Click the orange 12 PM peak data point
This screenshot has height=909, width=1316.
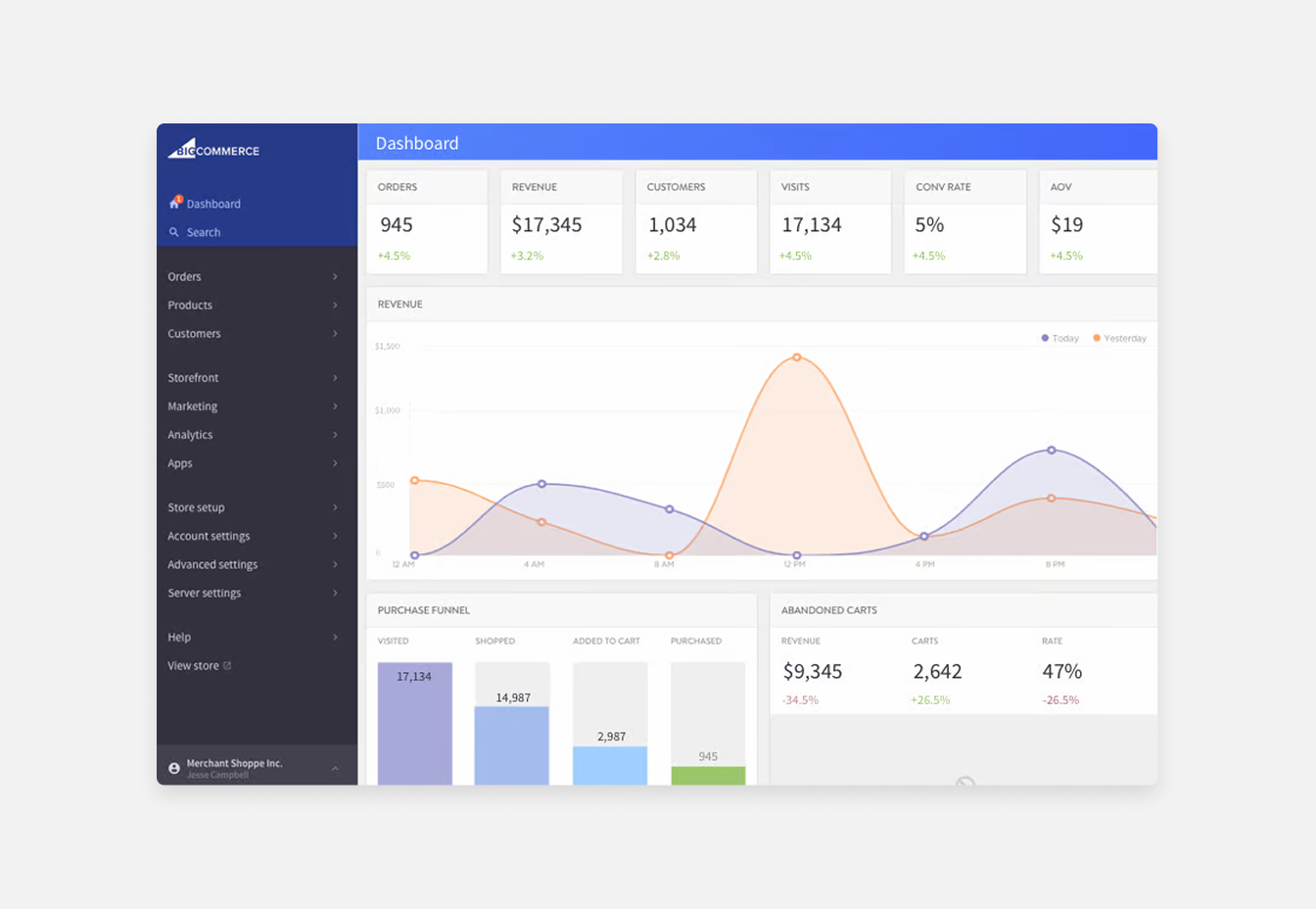797,358
